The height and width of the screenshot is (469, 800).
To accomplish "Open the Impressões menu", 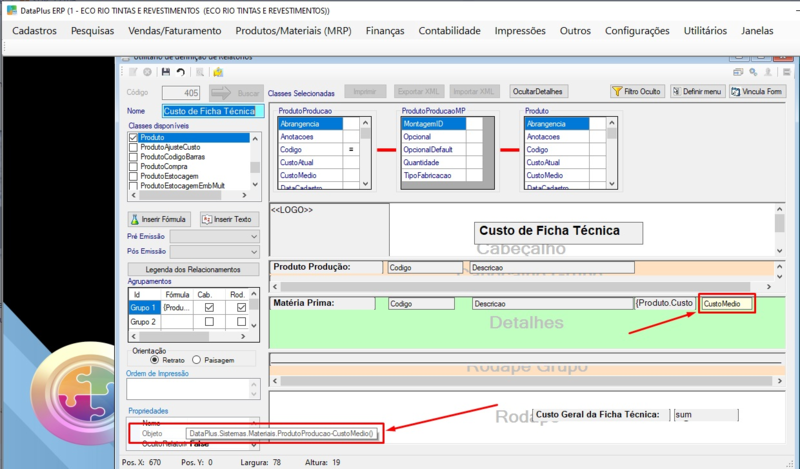I will point(520,31).
